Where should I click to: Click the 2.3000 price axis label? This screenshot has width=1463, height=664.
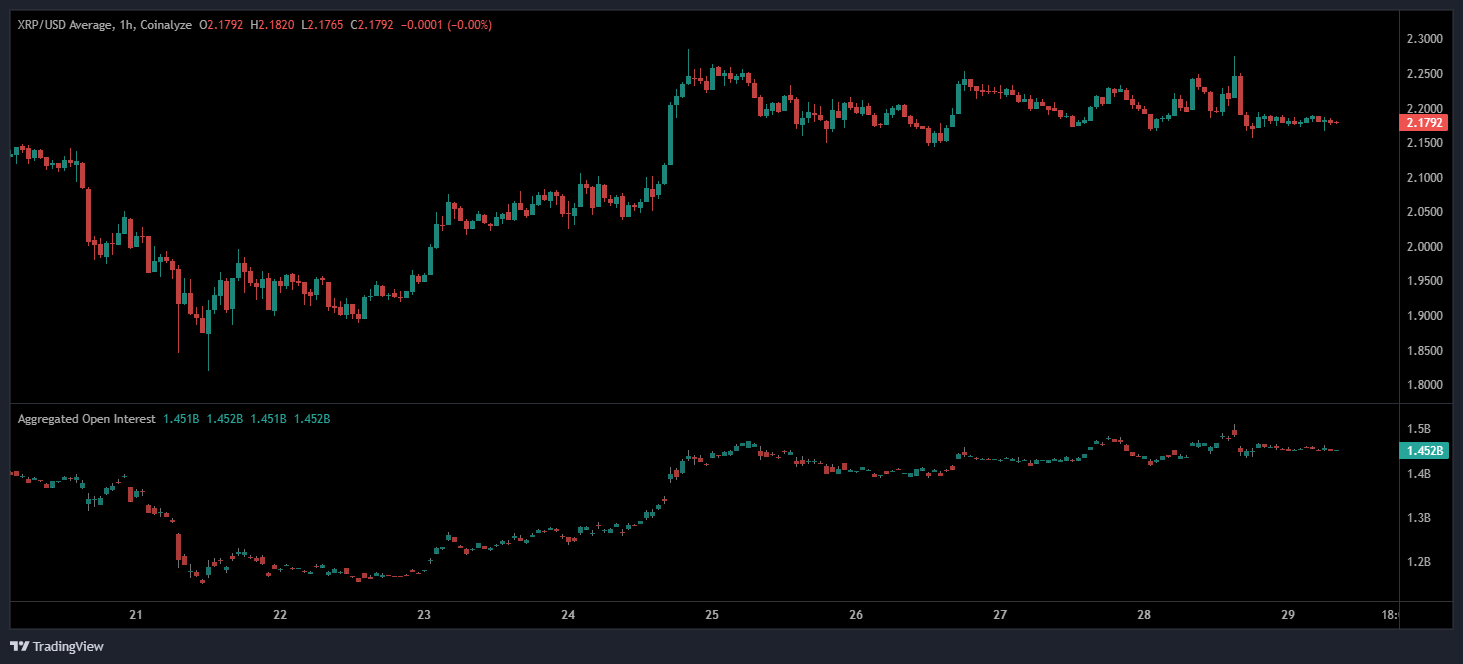point(1424,39)
